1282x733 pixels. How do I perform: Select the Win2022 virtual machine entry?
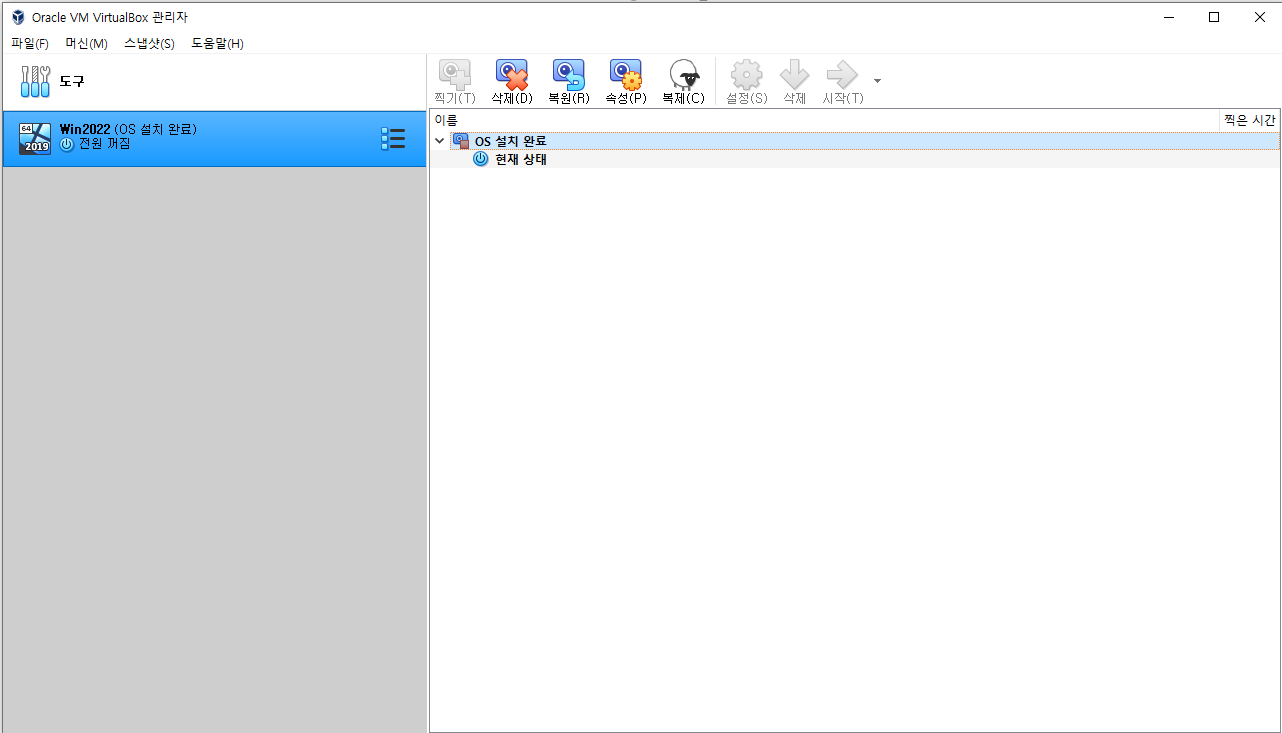tap(214, 139)
